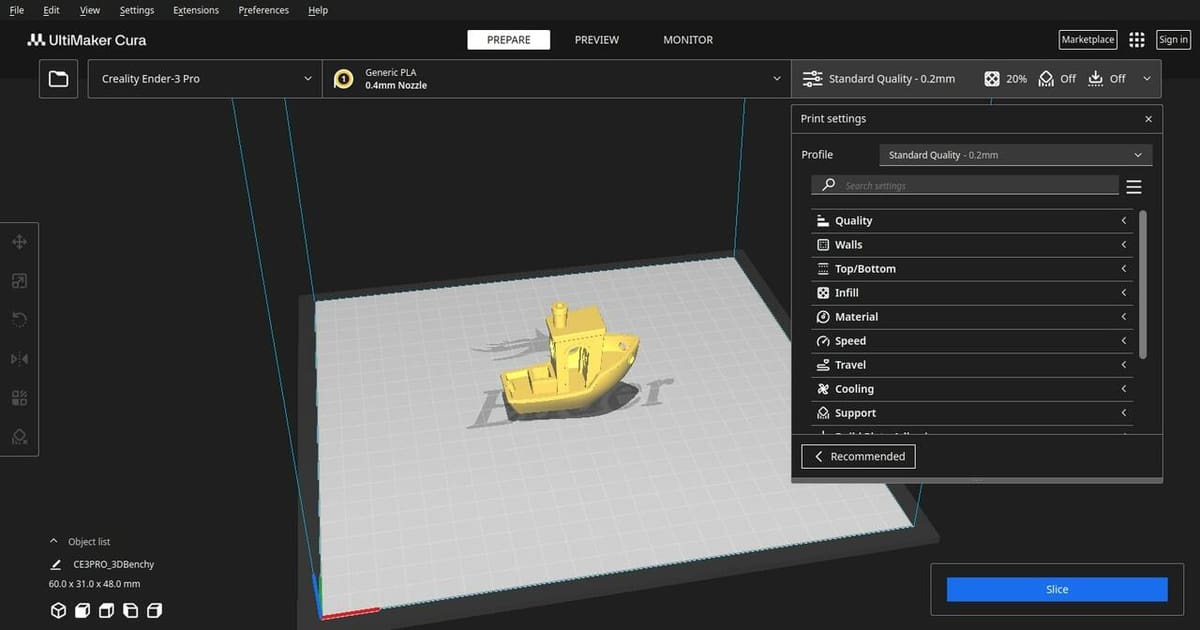Select the Per Model Settings tool
Image resolution: width=1200 pixels, height=630 pixels.
19,398
